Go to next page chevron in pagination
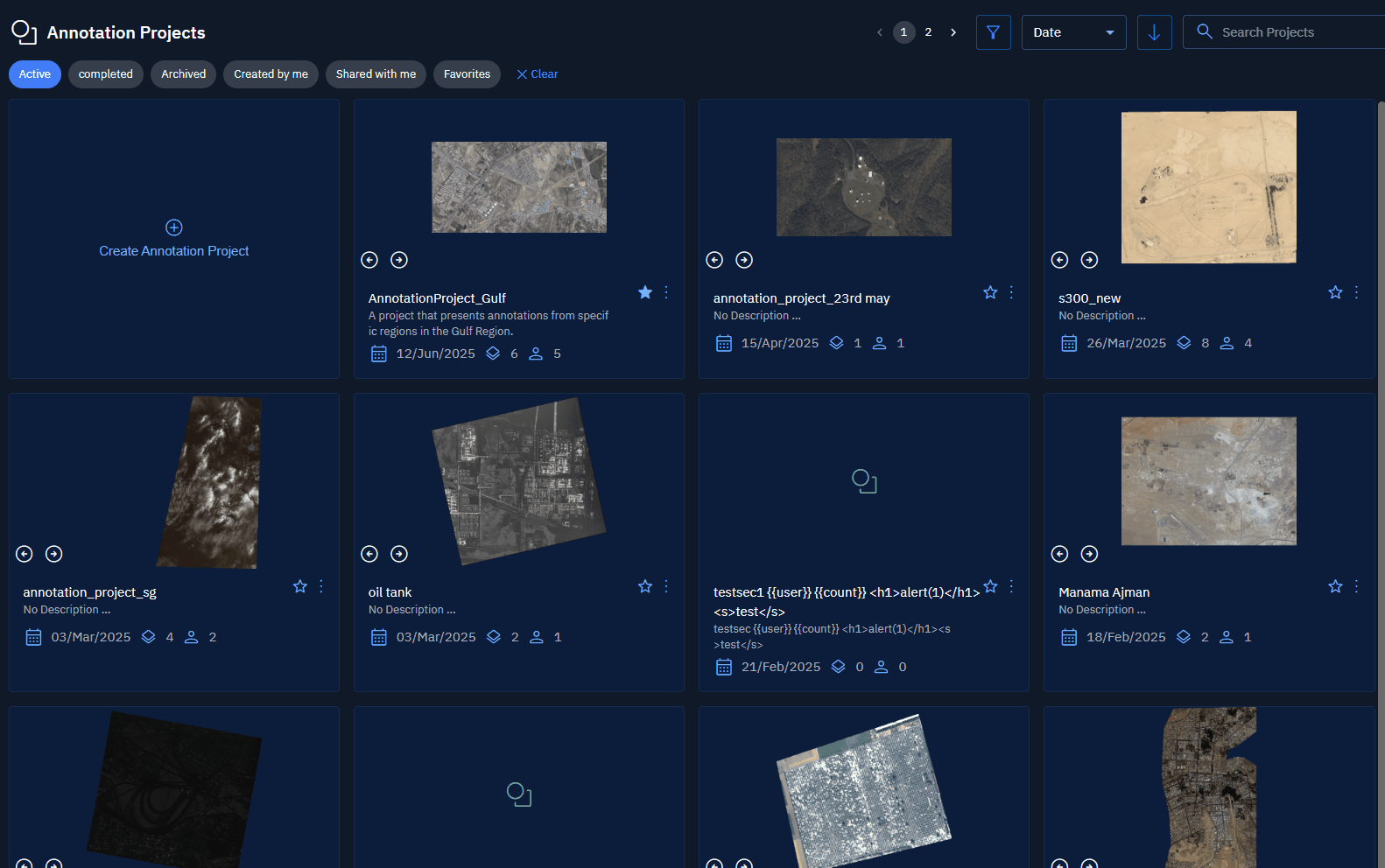The height and width of the screenshot is (868, 1385). click(953, 32)
